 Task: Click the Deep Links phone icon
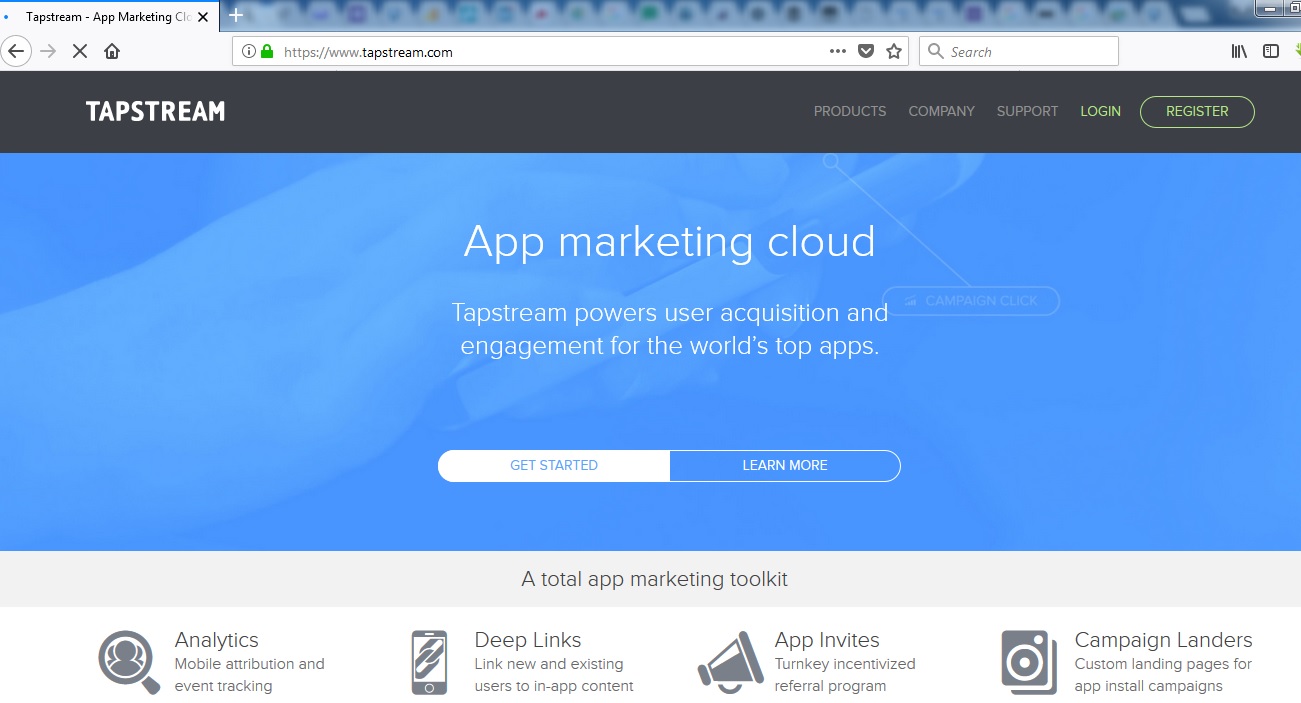click(x=429, y=662)
